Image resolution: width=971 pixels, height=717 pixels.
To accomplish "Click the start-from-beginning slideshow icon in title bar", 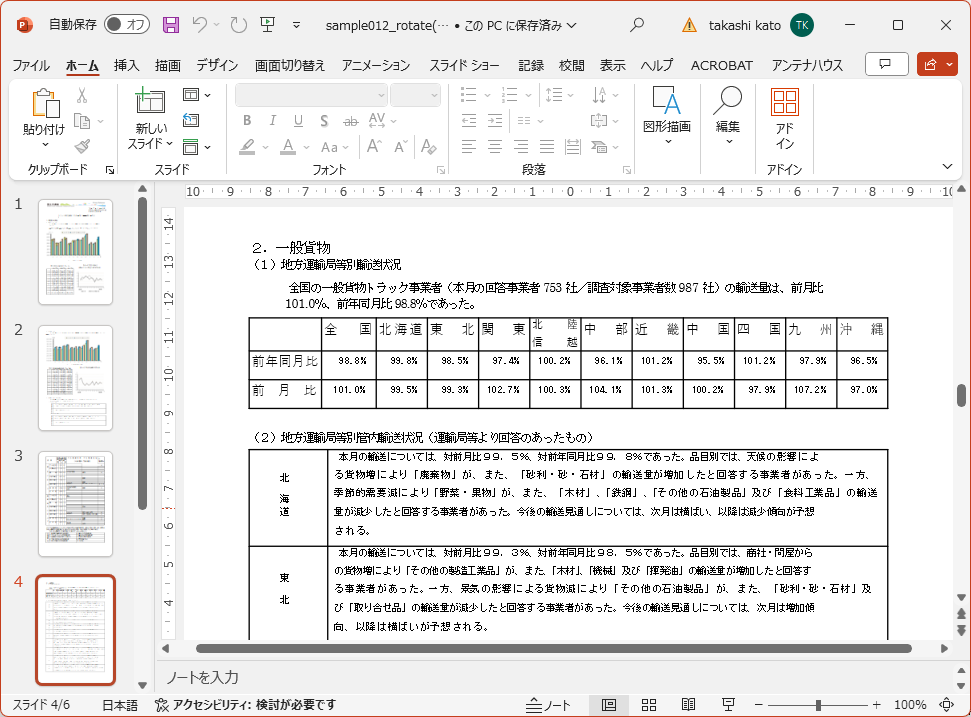I will coord(267,25).
